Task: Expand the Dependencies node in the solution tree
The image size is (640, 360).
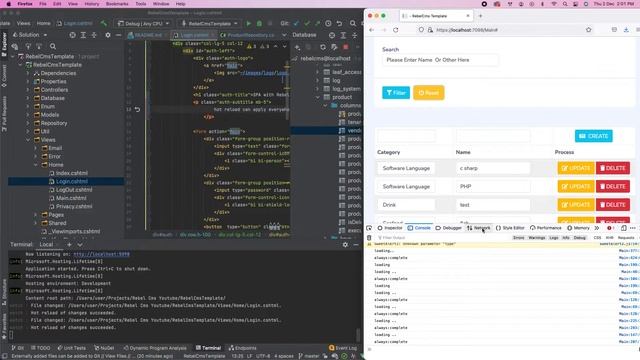Action: pyautogui.click(x=28, y=73)
